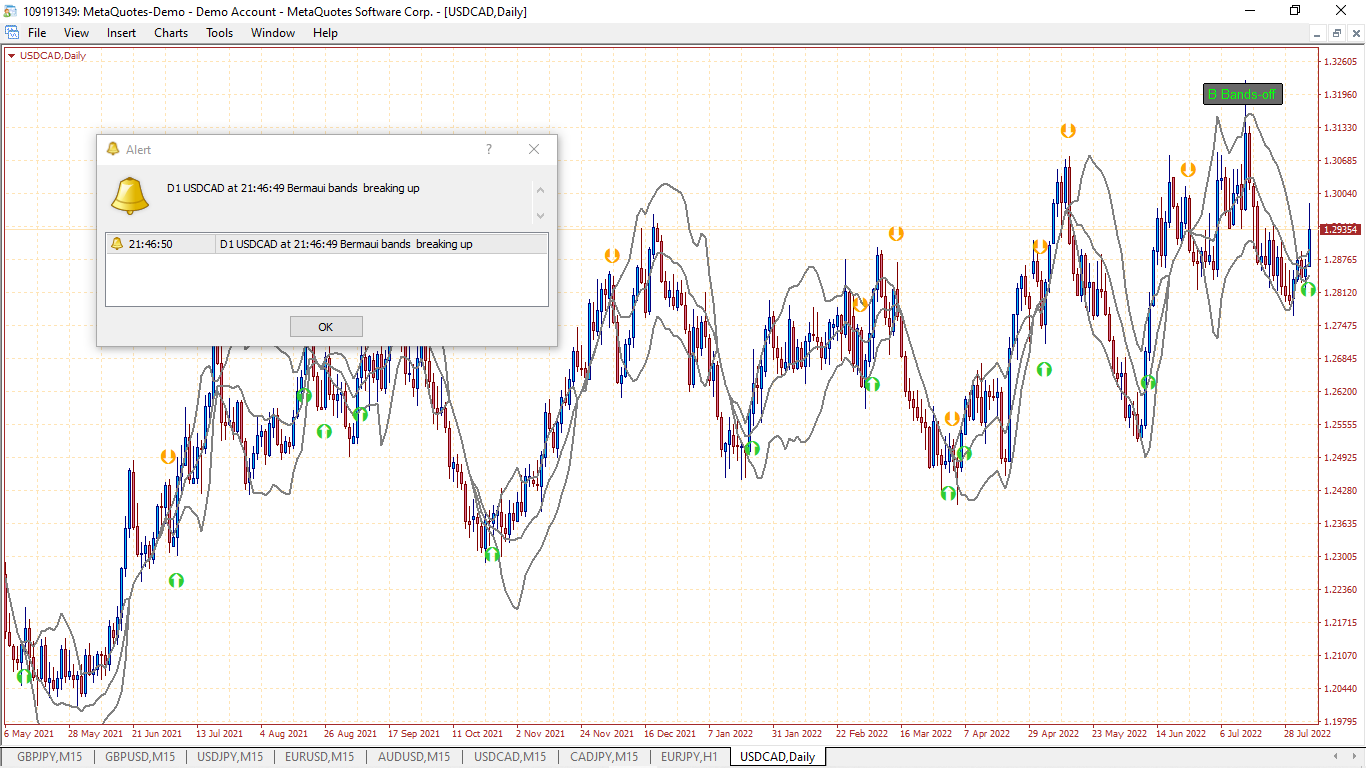Open the Charts menu
Viewport: 1366px width, 768px height.
click(171, 33)
